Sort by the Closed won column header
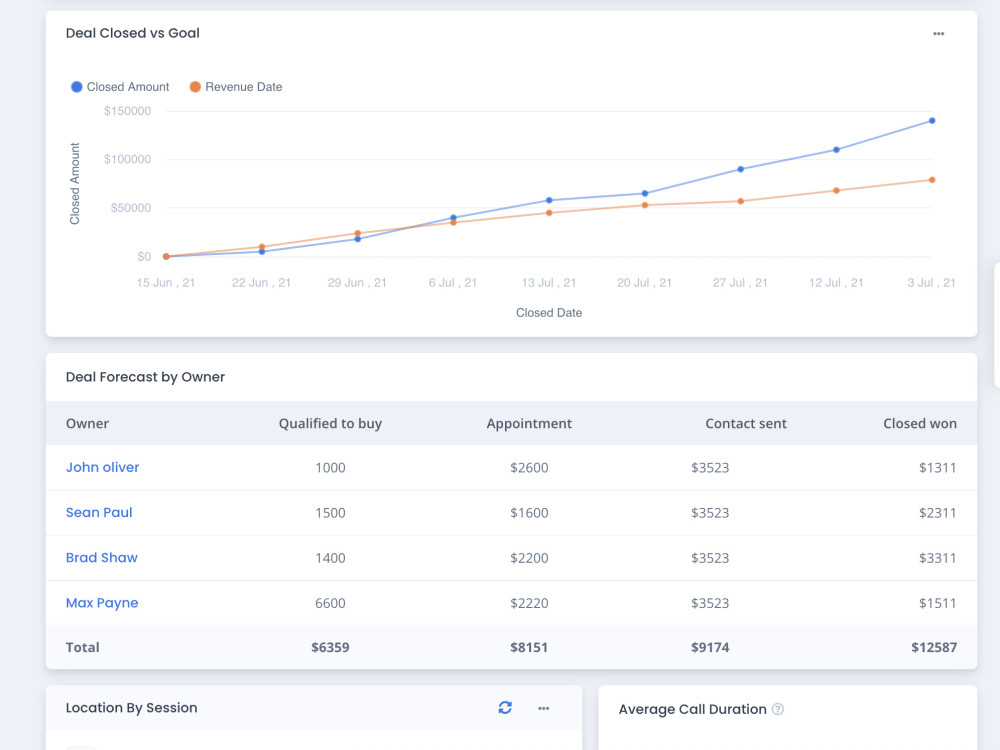 click(920, 423)
